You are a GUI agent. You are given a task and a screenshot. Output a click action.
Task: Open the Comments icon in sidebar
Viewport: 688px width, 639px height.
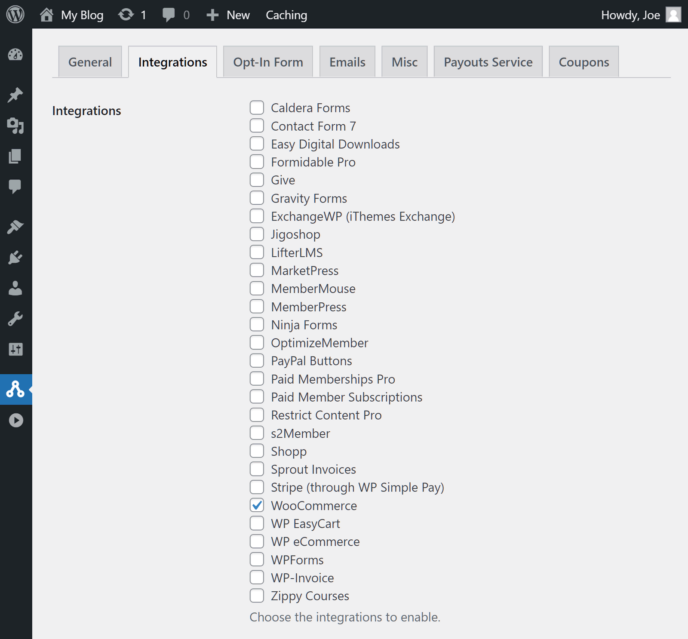(x=15, y=187)
